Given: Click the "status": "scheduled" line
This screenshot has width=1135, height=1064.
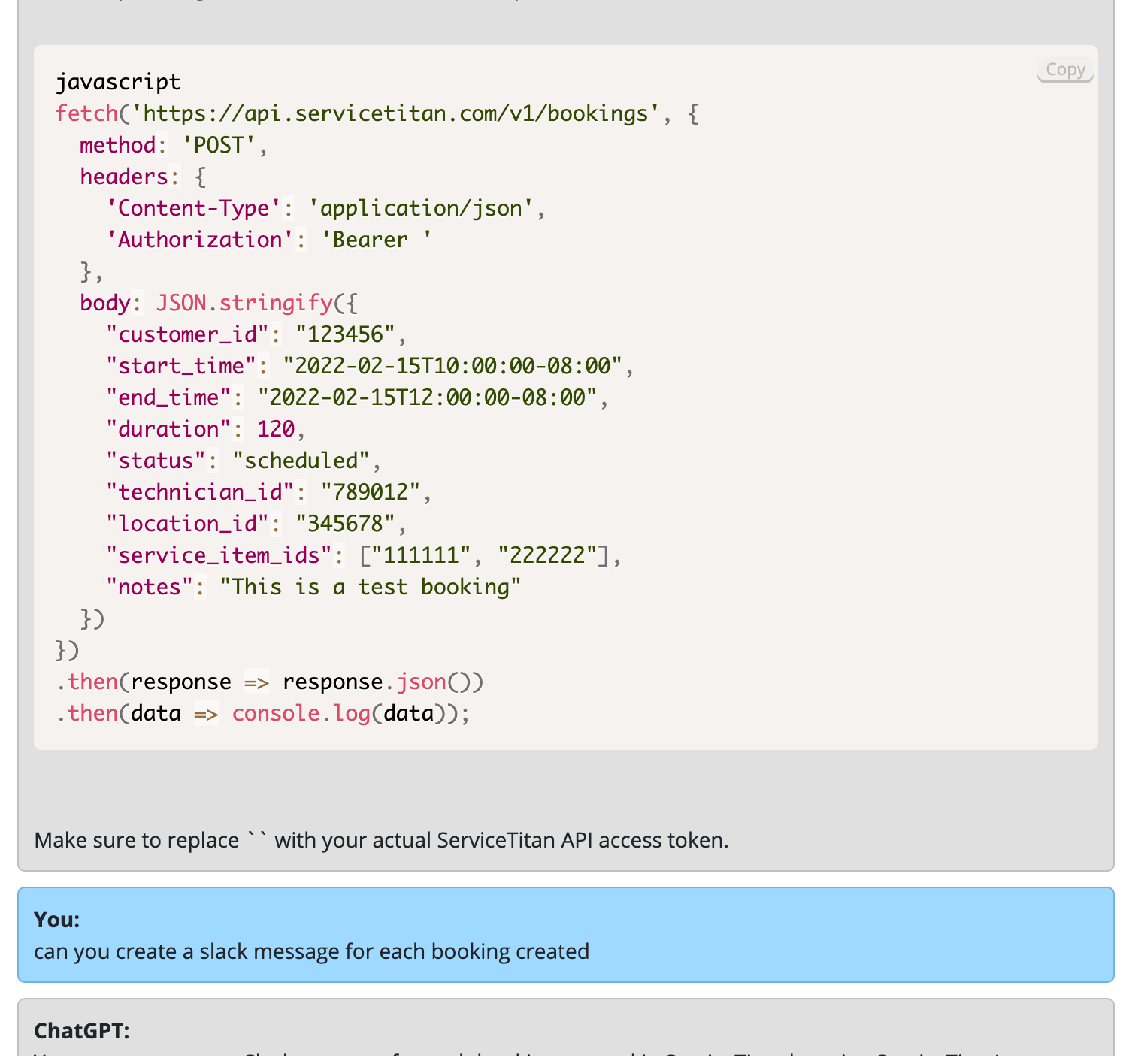Looking at the screenshot, I should (244, 461).
